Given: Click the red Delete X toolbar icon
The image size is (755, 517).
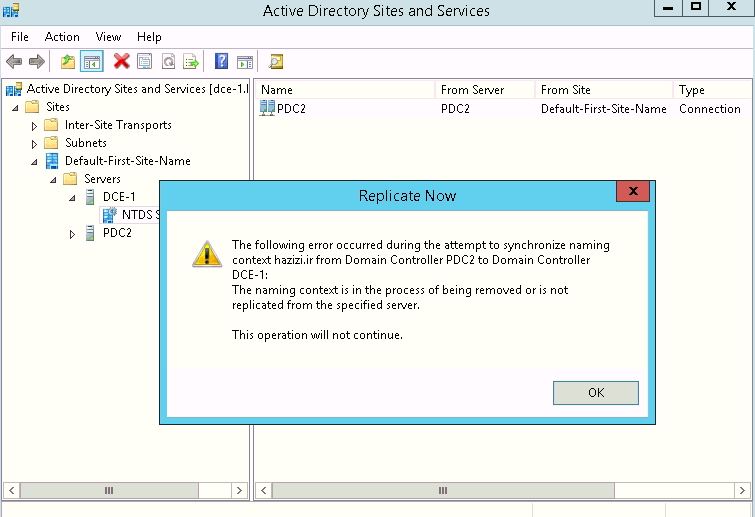Looking at the screenshot, I should pyautogui.click(x=121, y=61).
